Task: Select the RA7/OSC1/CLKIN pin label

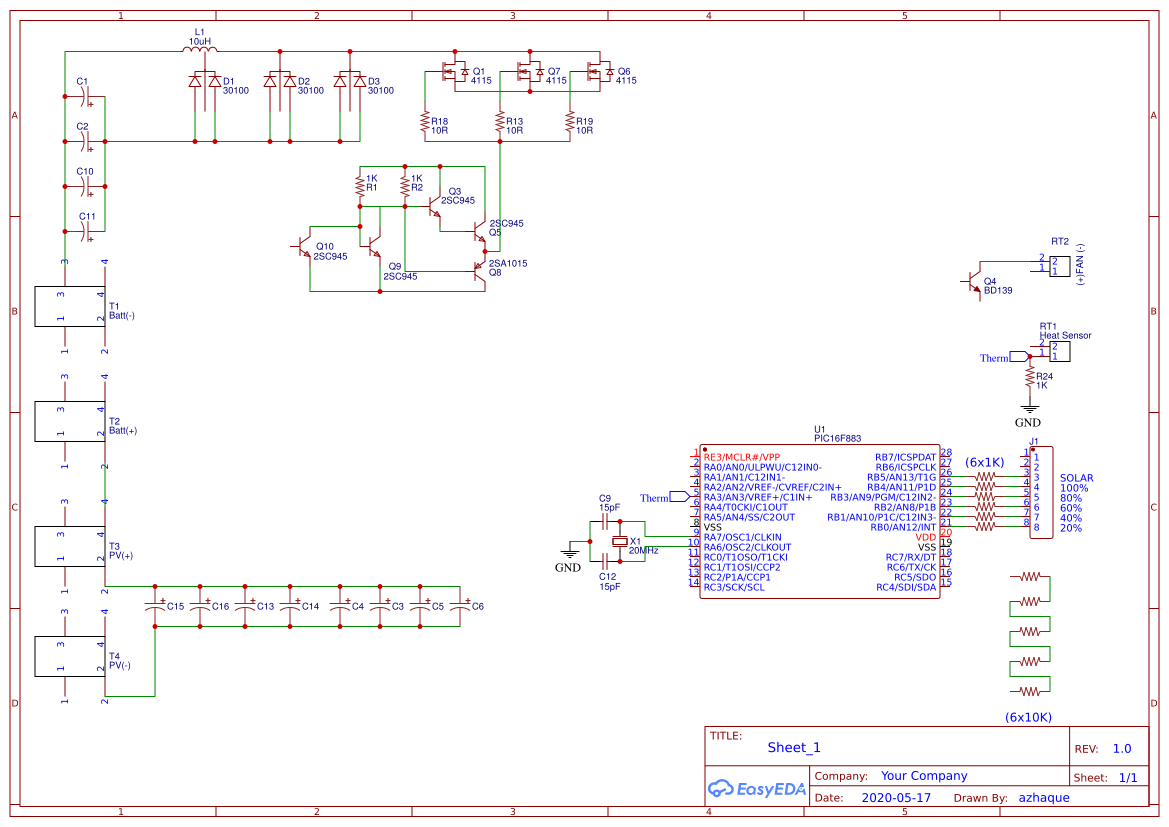Action: 743,537
